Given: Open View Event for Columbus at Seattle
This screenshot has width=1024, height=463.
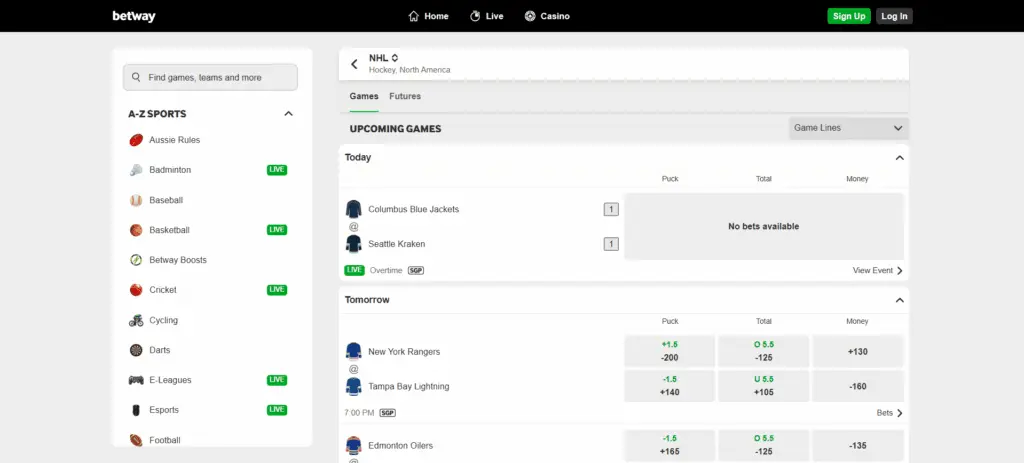Looking at the screenshot, I should (878, 270).
